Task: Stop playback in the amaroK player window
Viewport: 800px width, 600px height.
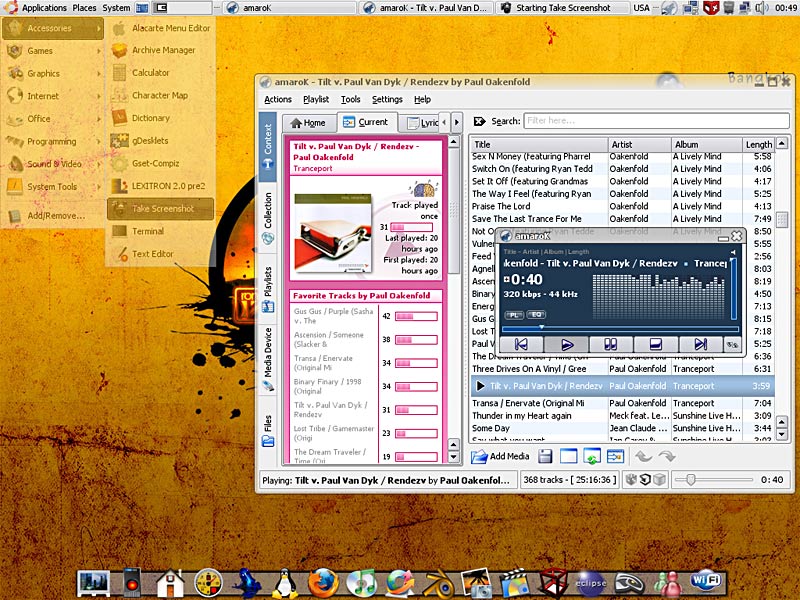Action: click(656, 344)
